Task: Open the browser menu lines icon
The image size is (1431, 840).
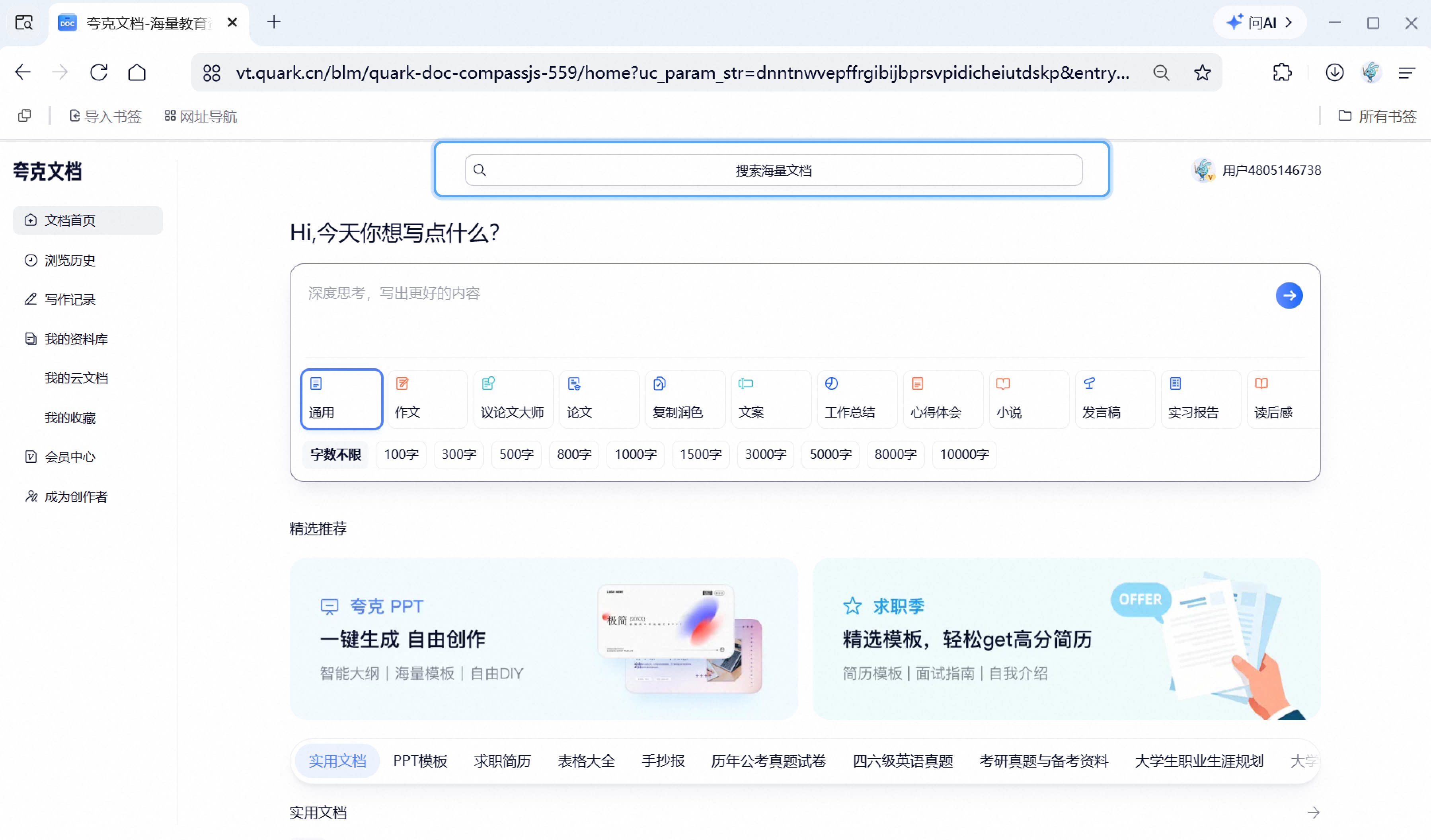Action: (1407, 73)
